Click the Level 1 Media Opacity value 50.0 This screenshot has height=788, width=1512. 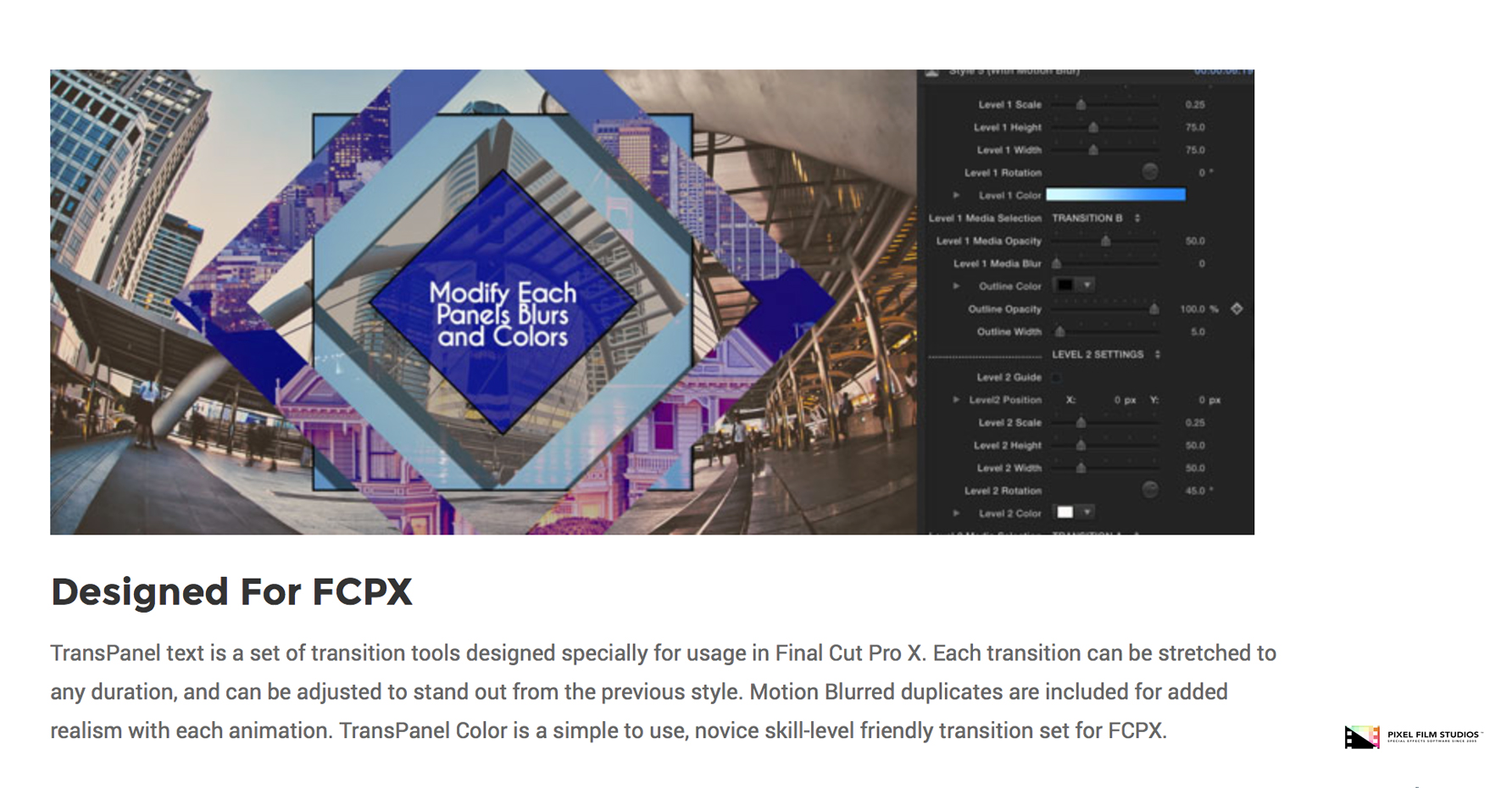tap(1195, 241)
